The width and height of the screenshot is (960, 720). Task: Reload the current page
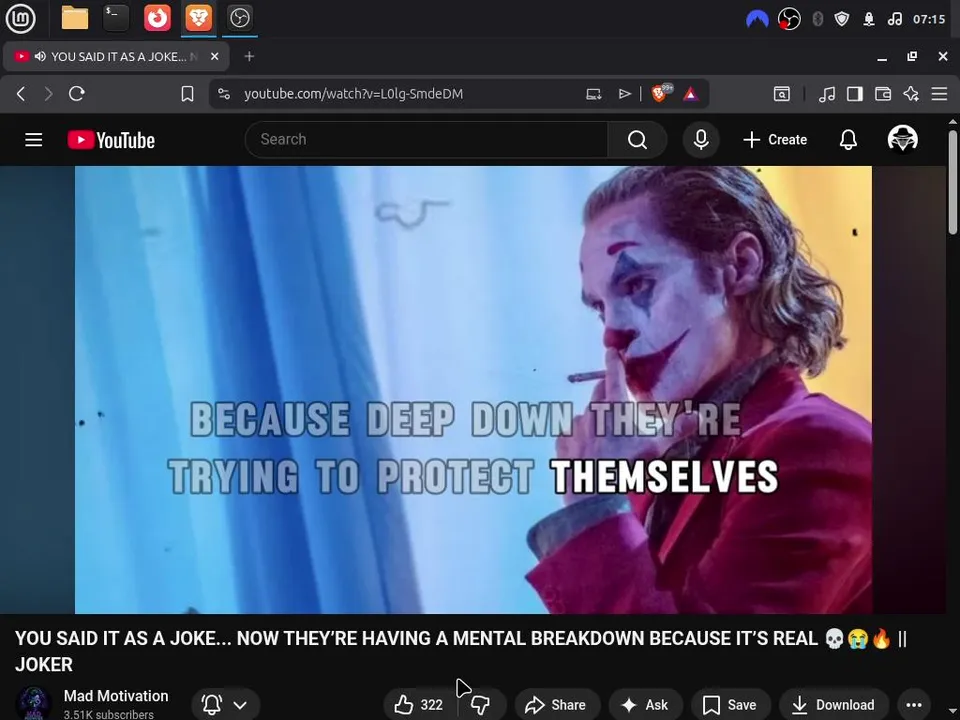(77, 94)
